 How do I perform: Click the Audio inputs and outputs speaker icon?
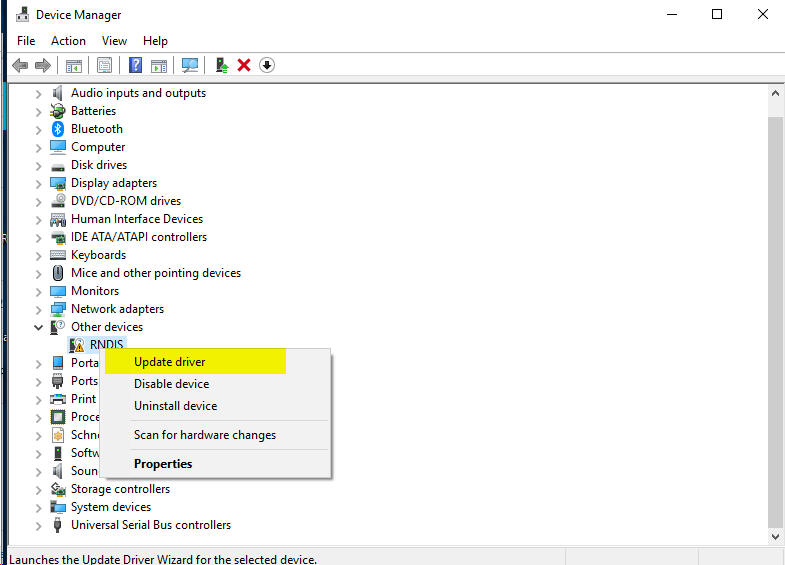pos(58,93)
